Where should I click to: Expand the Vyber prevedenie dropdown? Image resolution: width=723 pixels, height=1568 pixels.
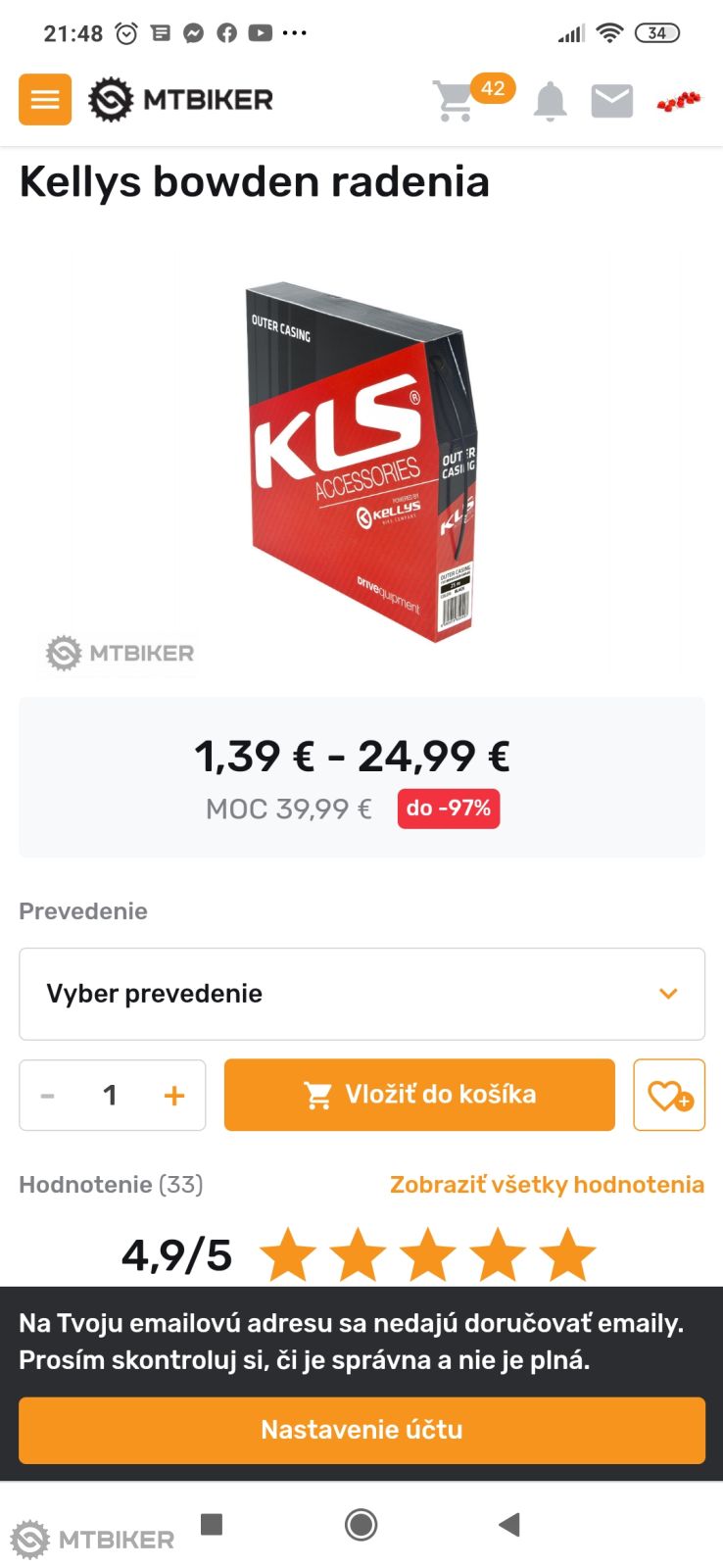pos(361,994)
